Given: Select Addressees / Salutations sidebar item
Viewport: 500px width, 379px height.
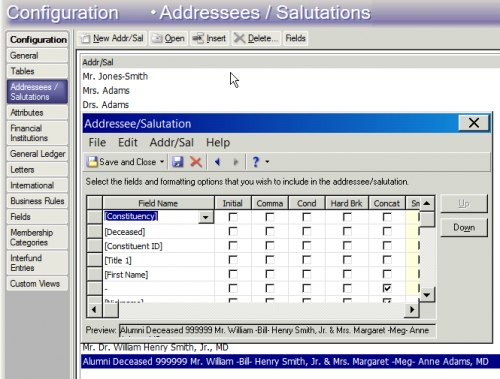Looking at the screenshot, I should 37,92.
